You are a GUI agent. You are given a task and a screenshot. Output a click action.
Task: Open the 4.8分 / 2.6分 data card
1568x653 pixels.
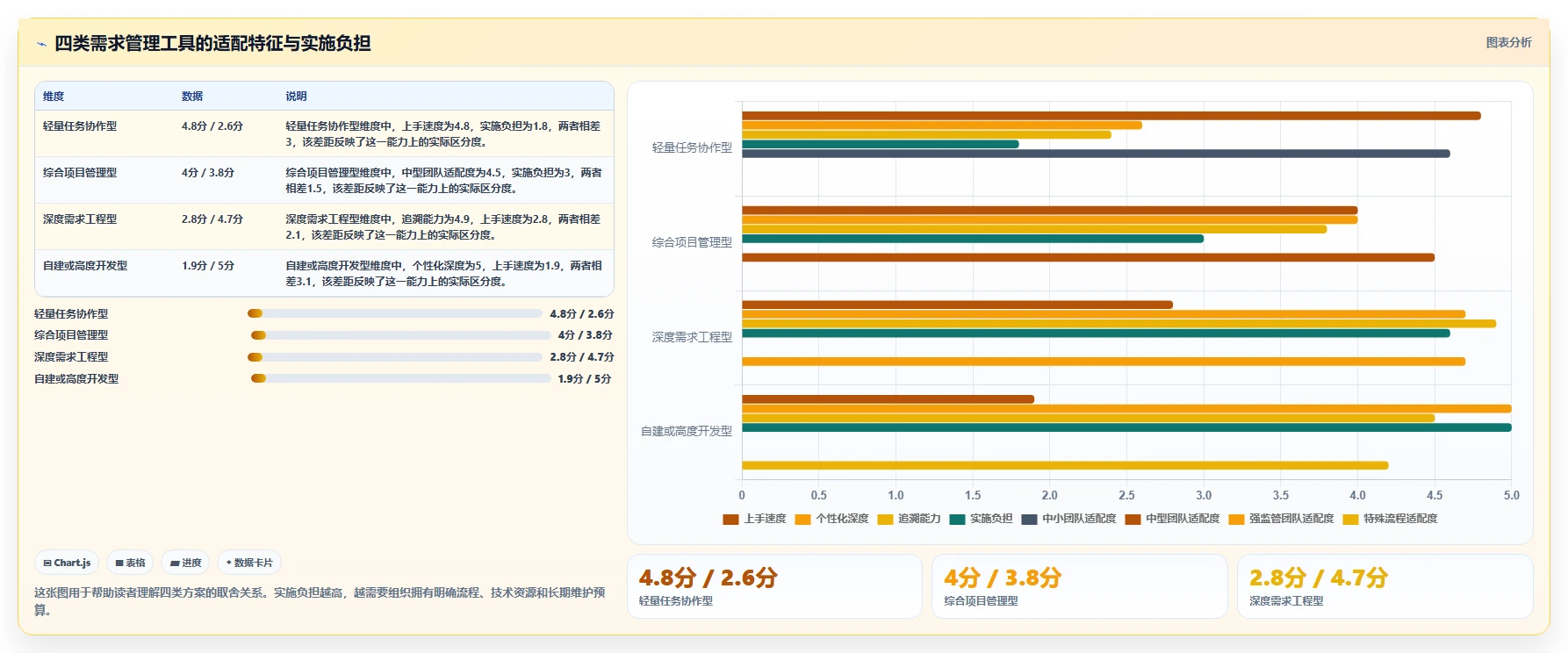[x=774, y=586]
